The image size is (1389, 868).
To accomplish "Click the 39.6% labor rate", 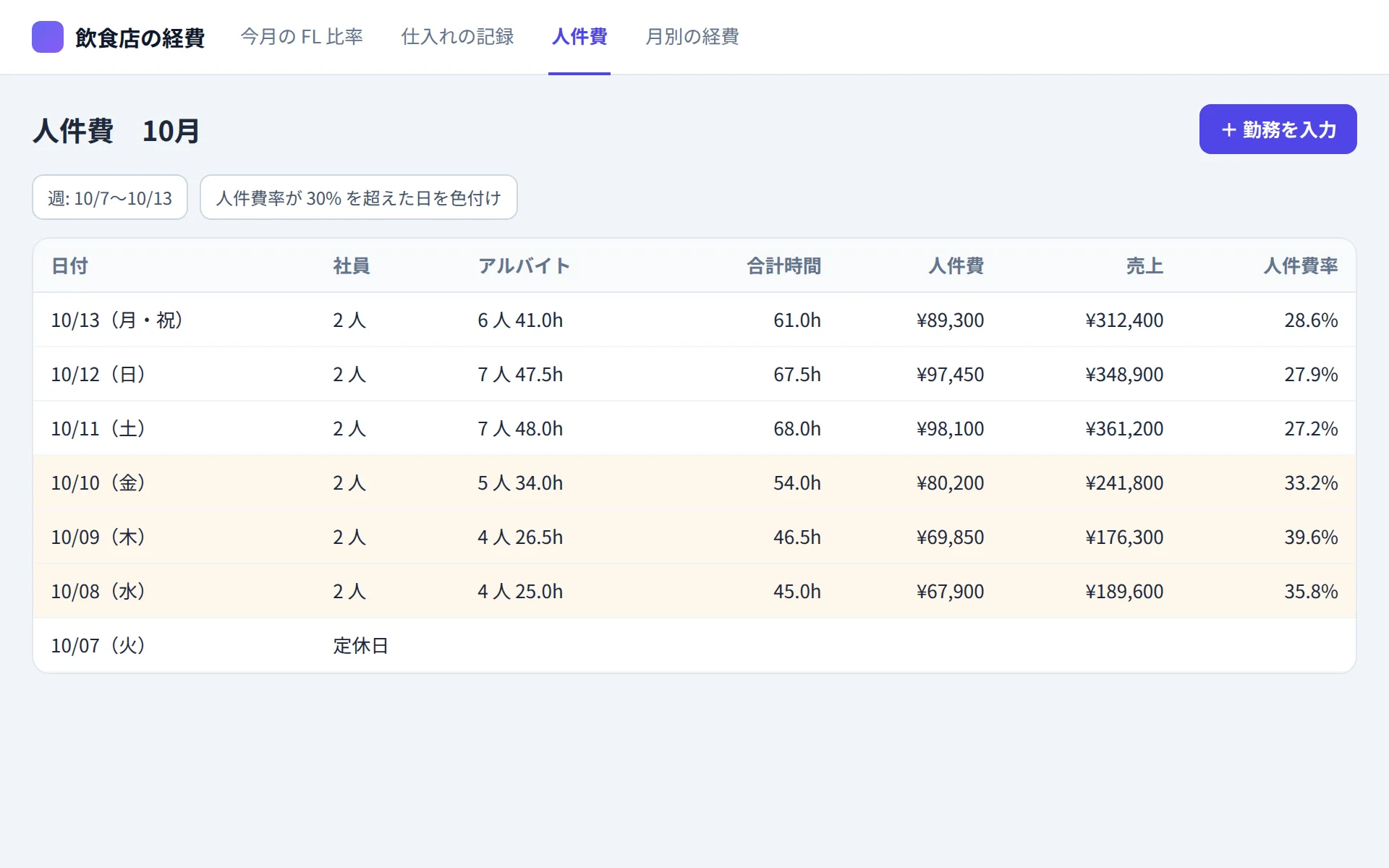I will point(1311,537).
